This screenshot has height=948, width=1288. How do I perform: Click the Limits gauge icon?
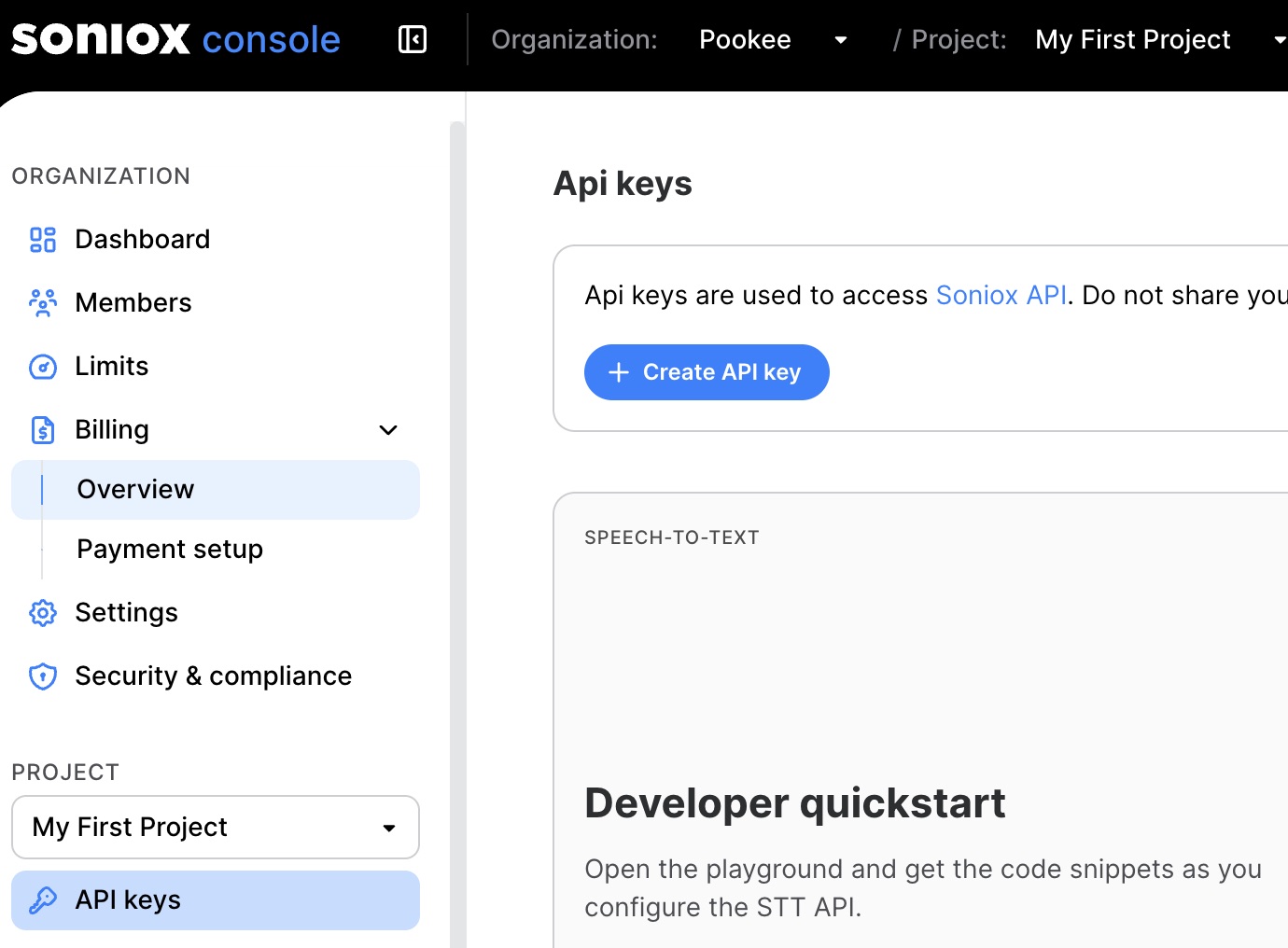[43, 367]
